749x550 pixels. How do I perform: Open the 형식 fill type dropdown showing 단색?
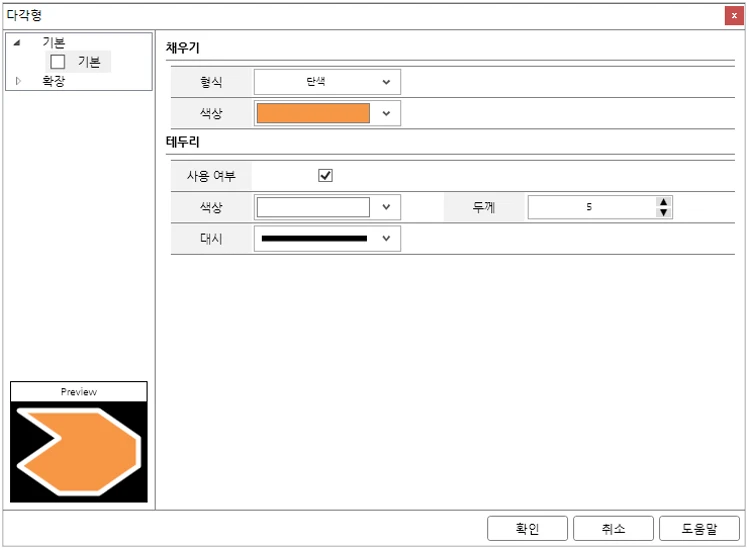tap(327, 82)
